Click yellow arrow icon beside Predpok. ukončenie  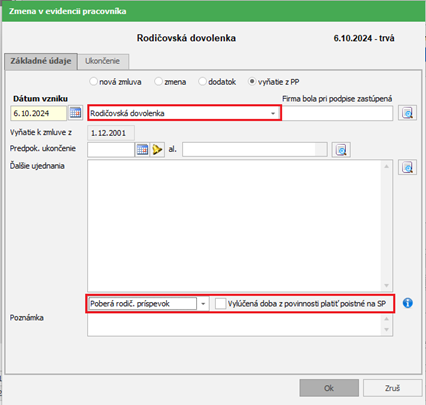[157, 150]
